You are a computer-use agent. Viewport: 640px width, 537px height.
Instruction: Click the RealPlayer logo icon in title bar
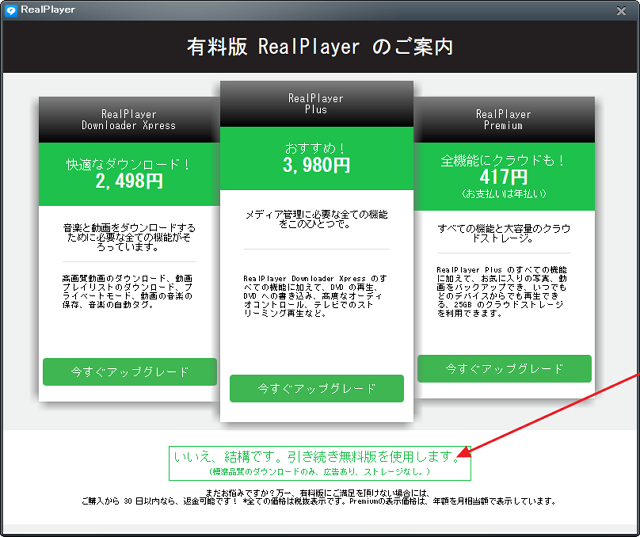click(x=10, y=9)
